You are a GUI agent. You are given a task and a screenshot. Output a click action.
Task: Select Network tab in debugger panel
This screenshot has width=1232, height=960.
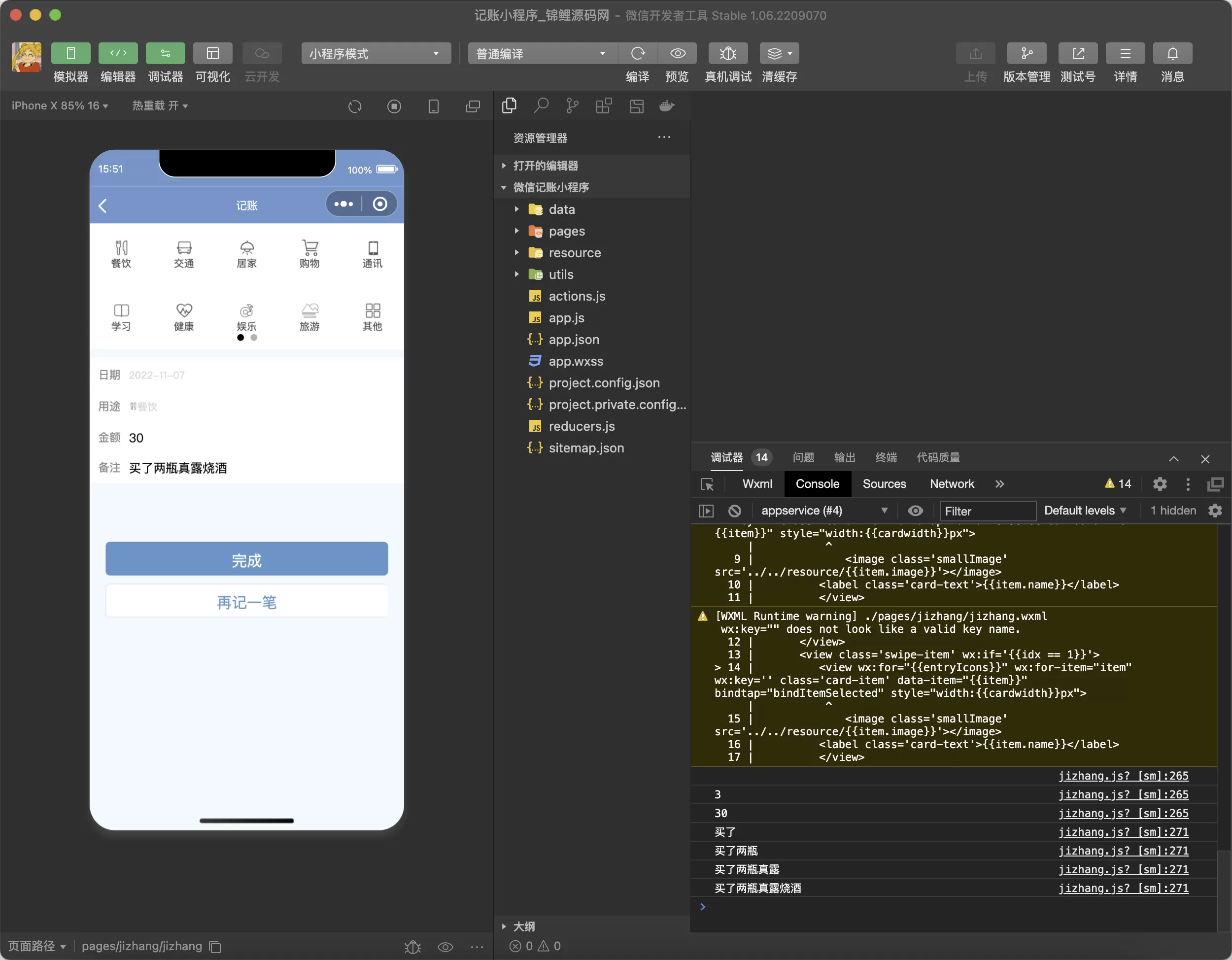tap(952, 484)
